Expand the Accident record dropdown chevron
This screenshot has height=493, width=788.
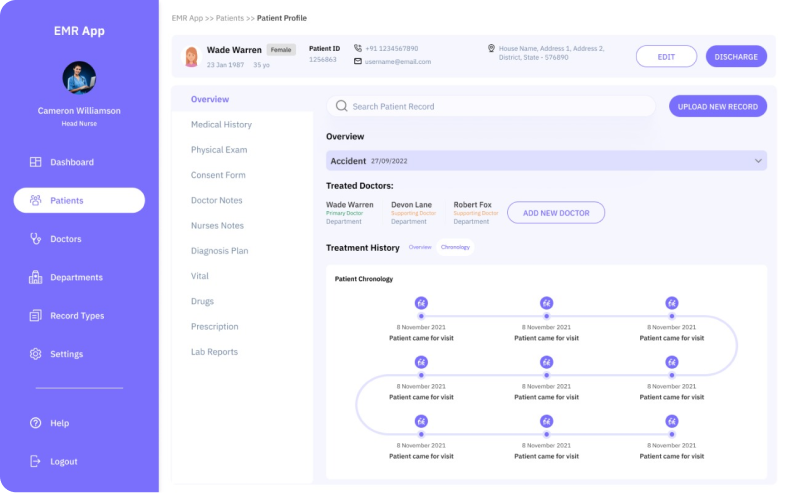click(758, 160)
